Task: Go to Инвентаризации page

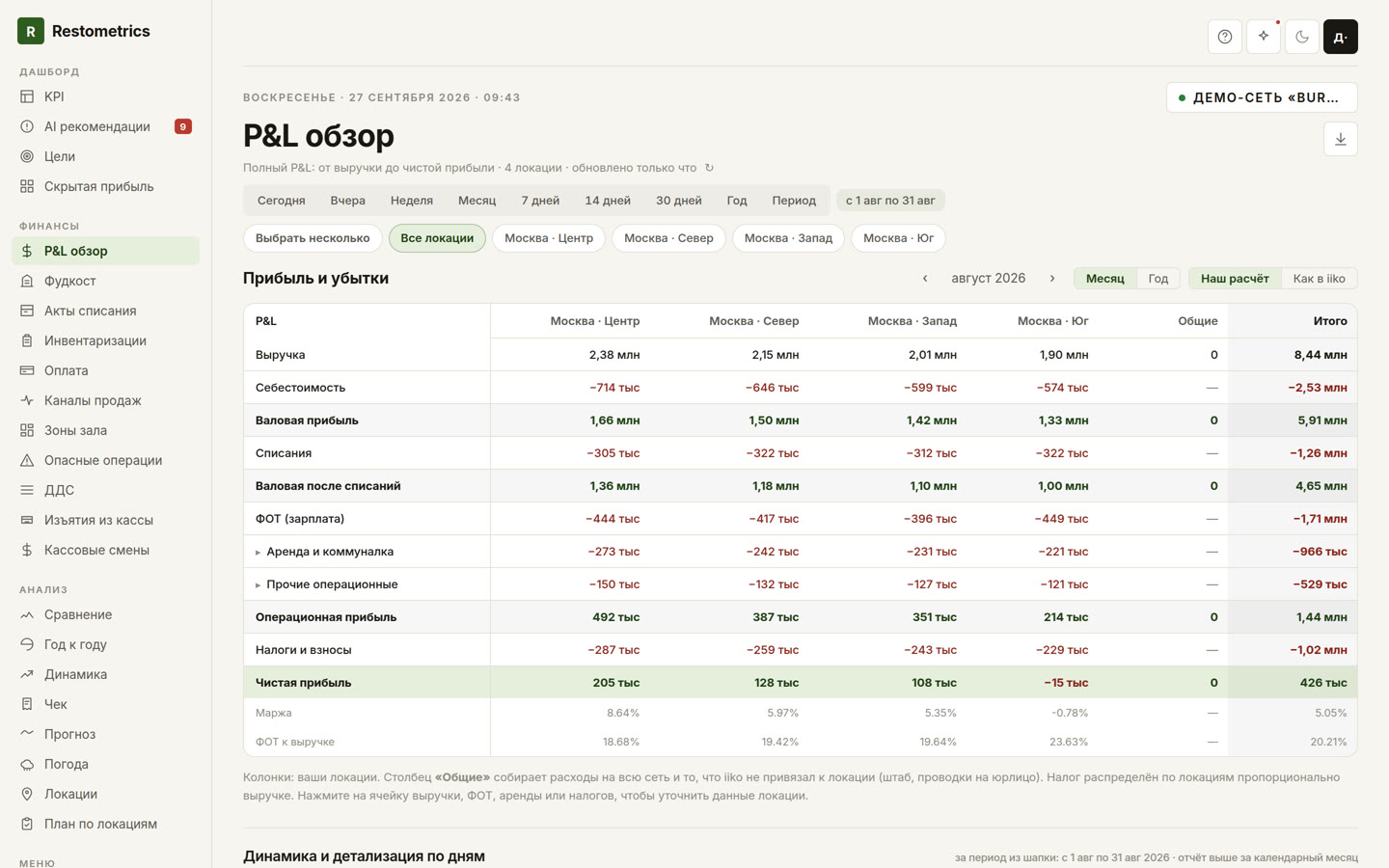Action: pyautogui.click(x=106, y=340)
